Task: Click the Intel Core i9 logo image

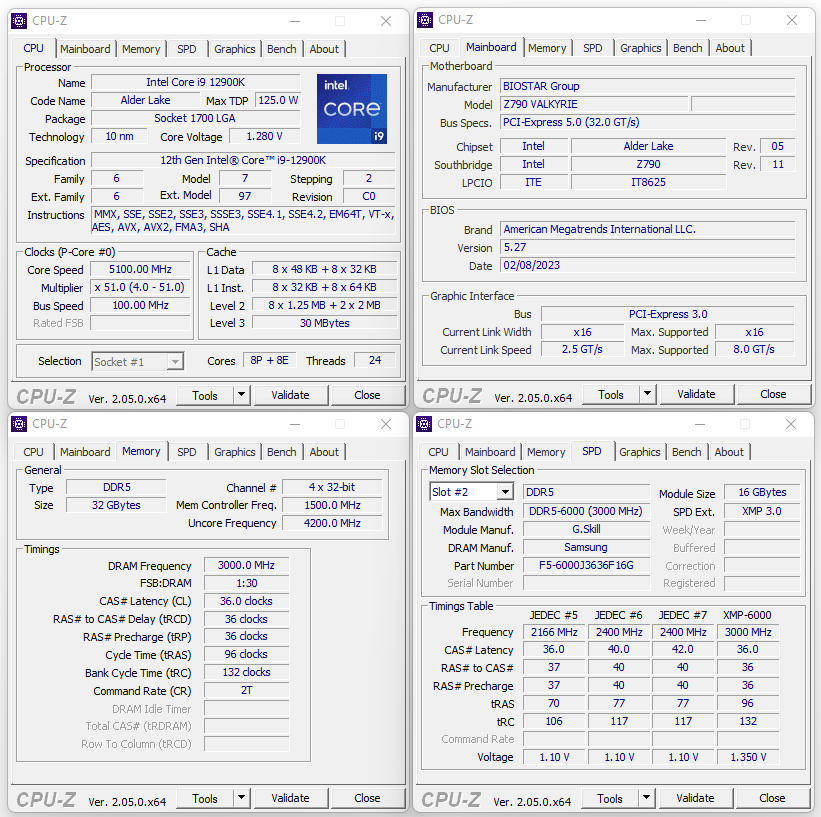Action: [x=352, y=109]
